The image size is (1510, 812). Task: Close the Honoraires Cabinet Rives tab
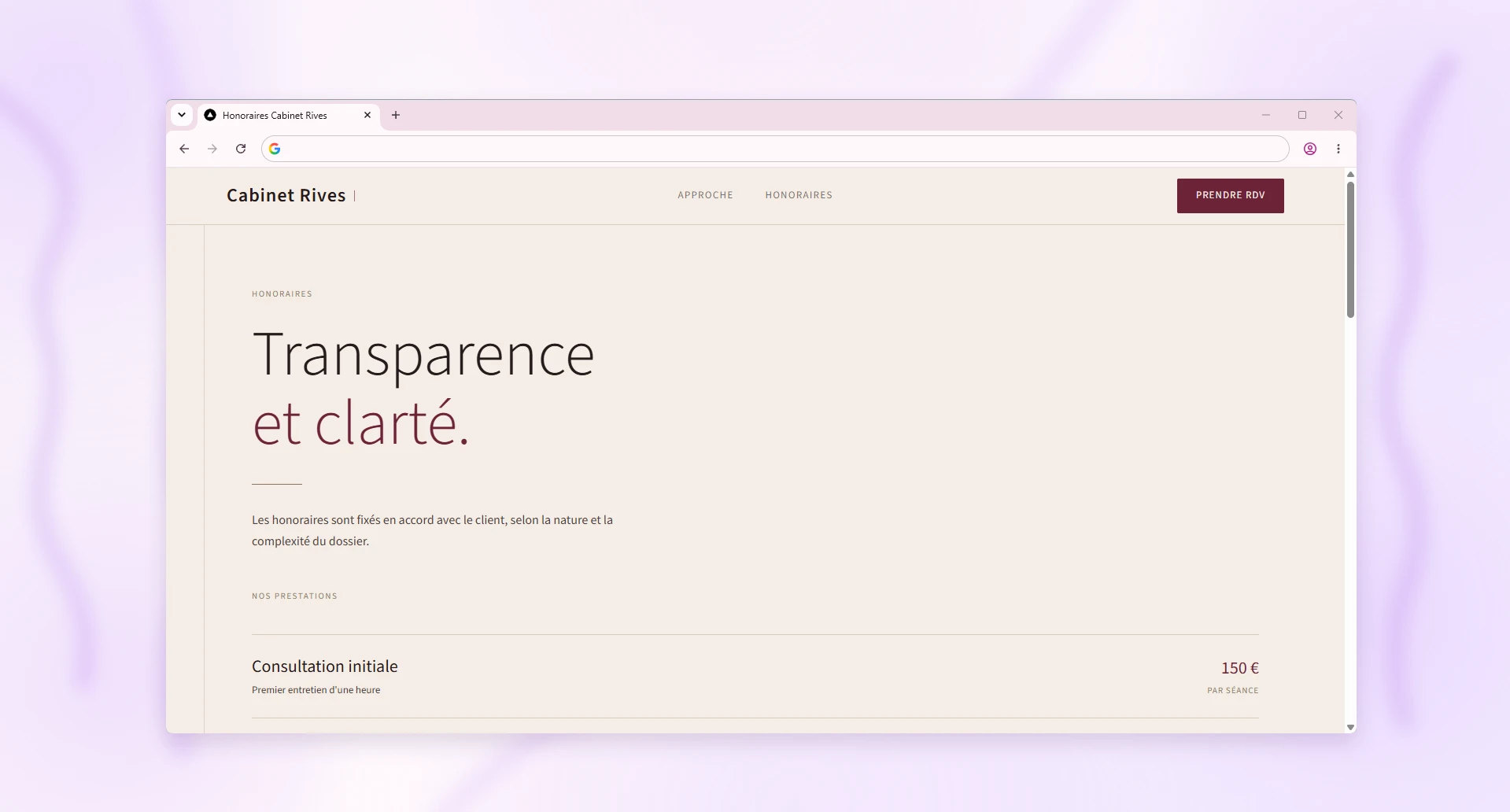point(367,115)
